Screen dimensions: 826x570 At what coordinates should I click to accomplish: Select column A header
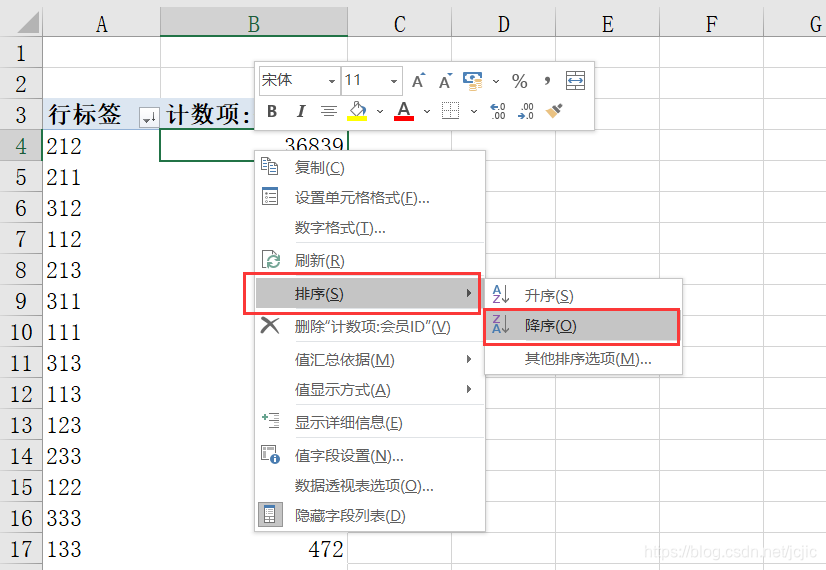[x=102, y=23]
